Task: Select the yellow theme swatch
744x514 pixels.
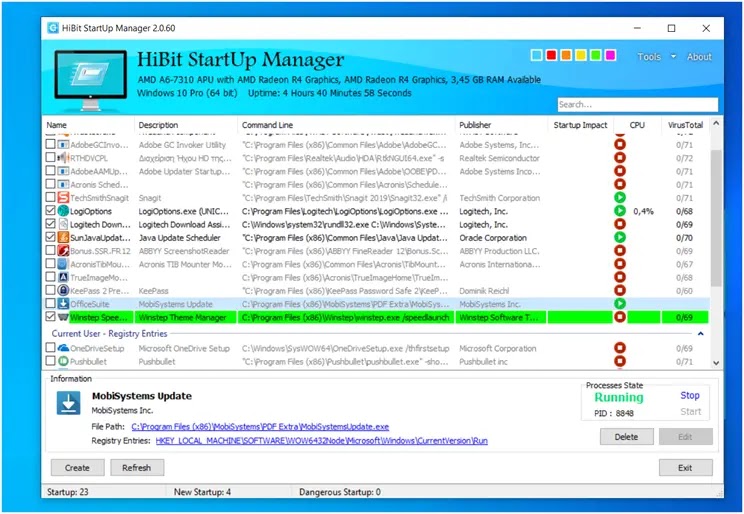Action: coord(581,56)
